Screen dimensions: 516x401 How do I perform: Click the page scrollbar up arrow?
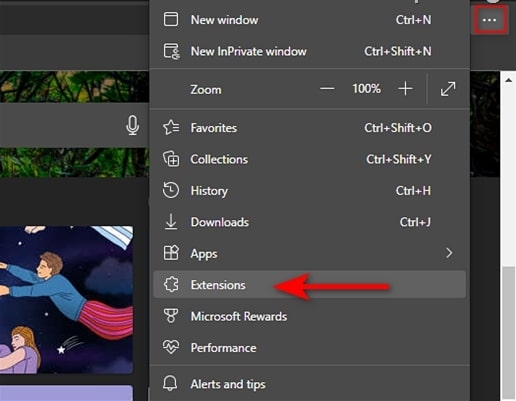(508, 80)
